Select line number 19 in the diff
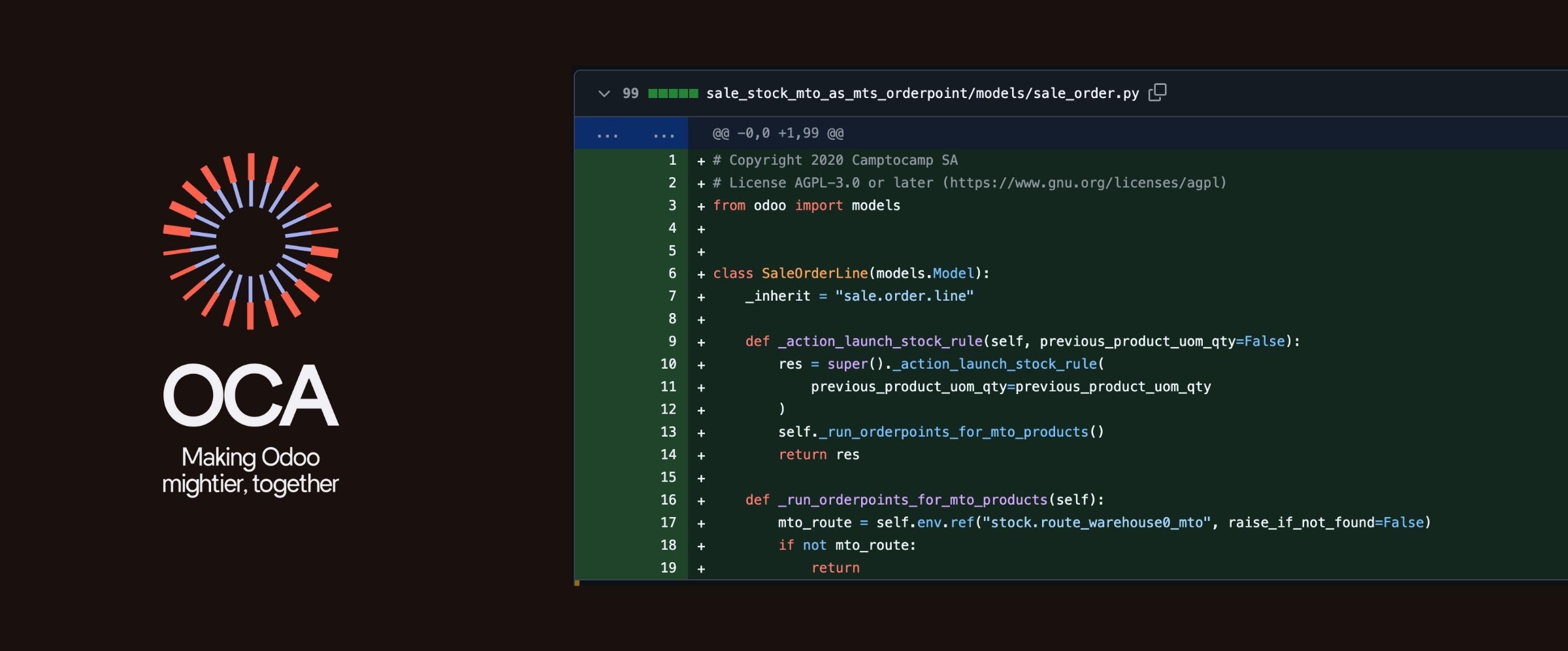This screenshot has width=1568, height=651. point(668,568)
